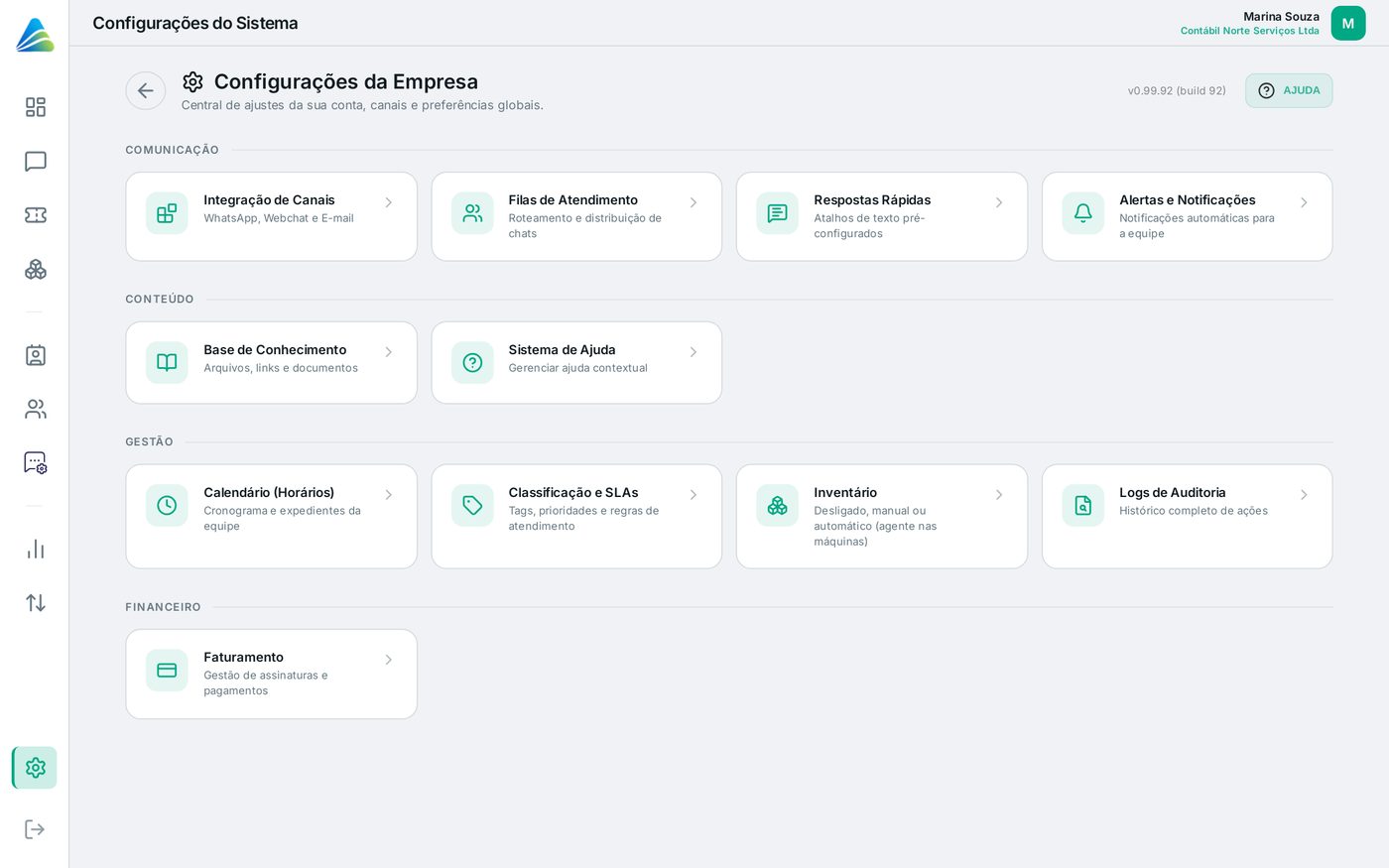Image resolution: width=1389 pixels, height=868 pixels.
Task: Click the Configurações da Empresa gear icon
Action: pyautogui.click(x=193, y=82)
